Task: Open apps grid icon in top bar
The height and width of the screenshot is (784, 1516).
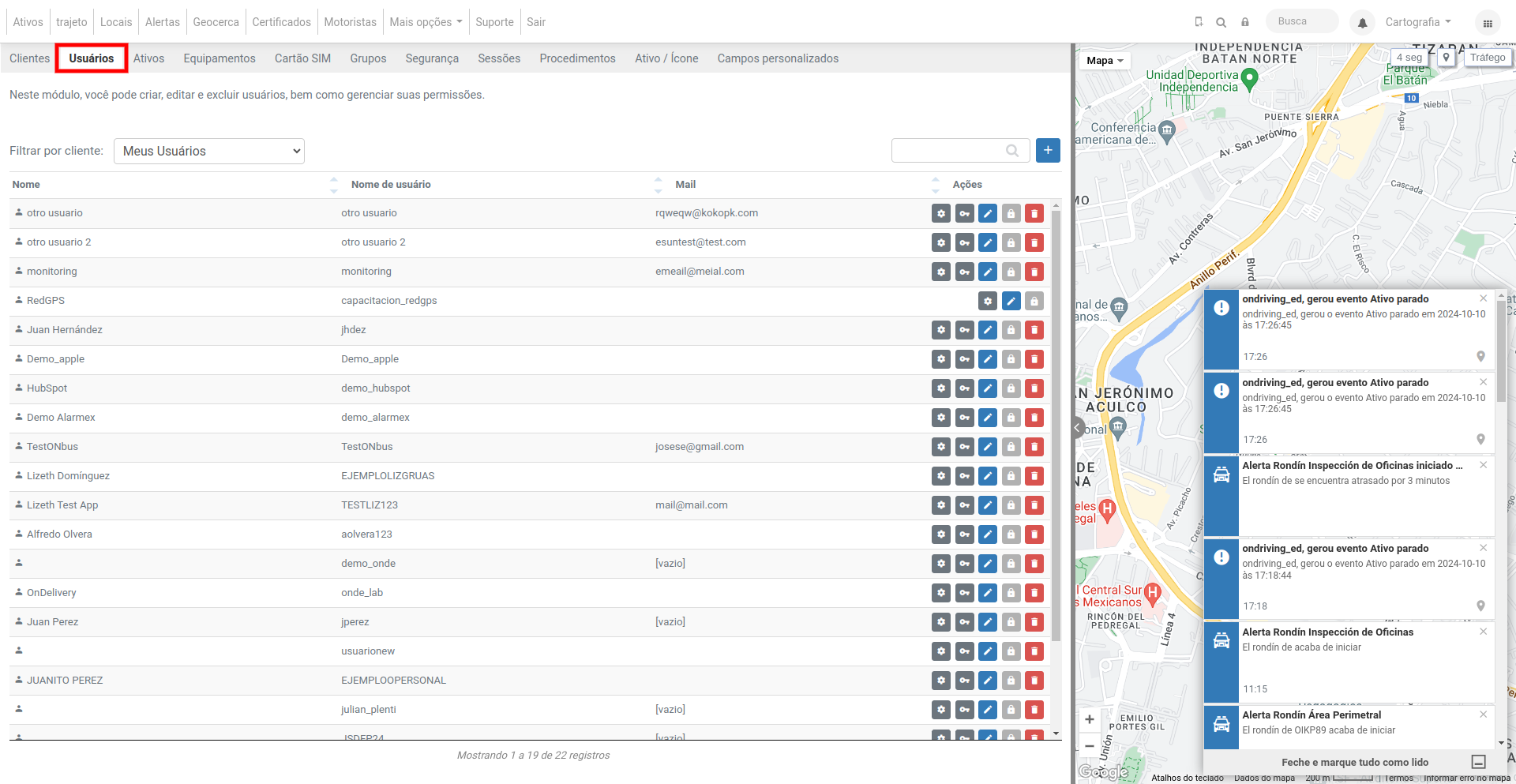Action: [1488, 23]
